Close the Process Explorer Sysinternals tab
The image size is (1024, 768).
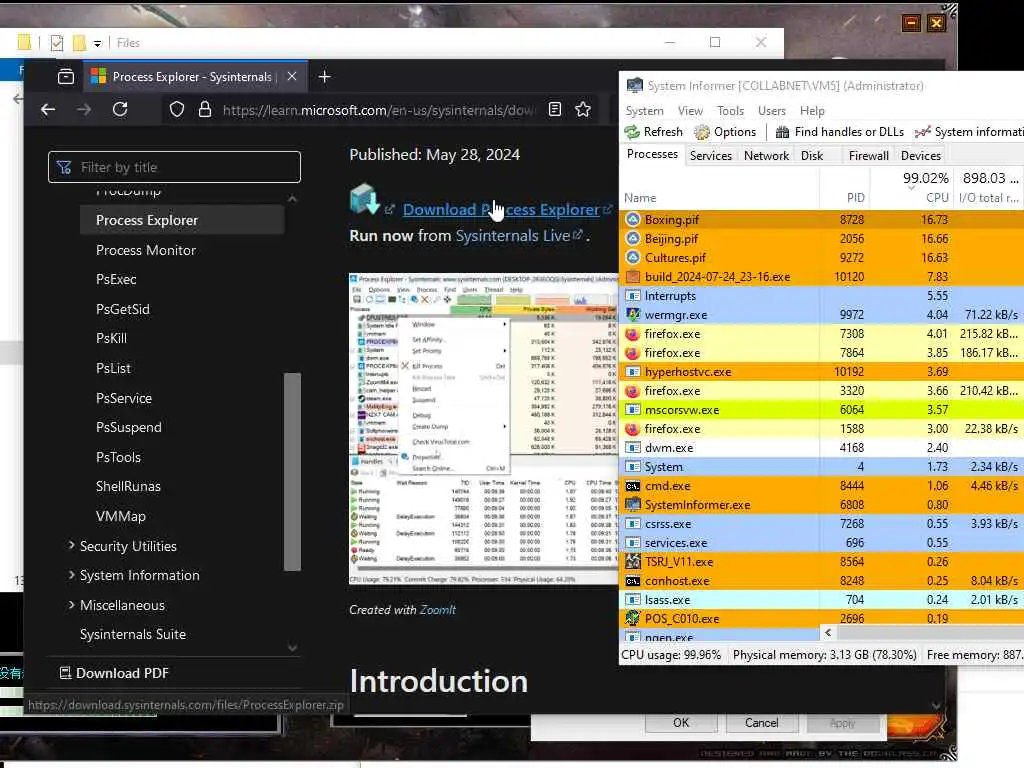tap(292, 76)
